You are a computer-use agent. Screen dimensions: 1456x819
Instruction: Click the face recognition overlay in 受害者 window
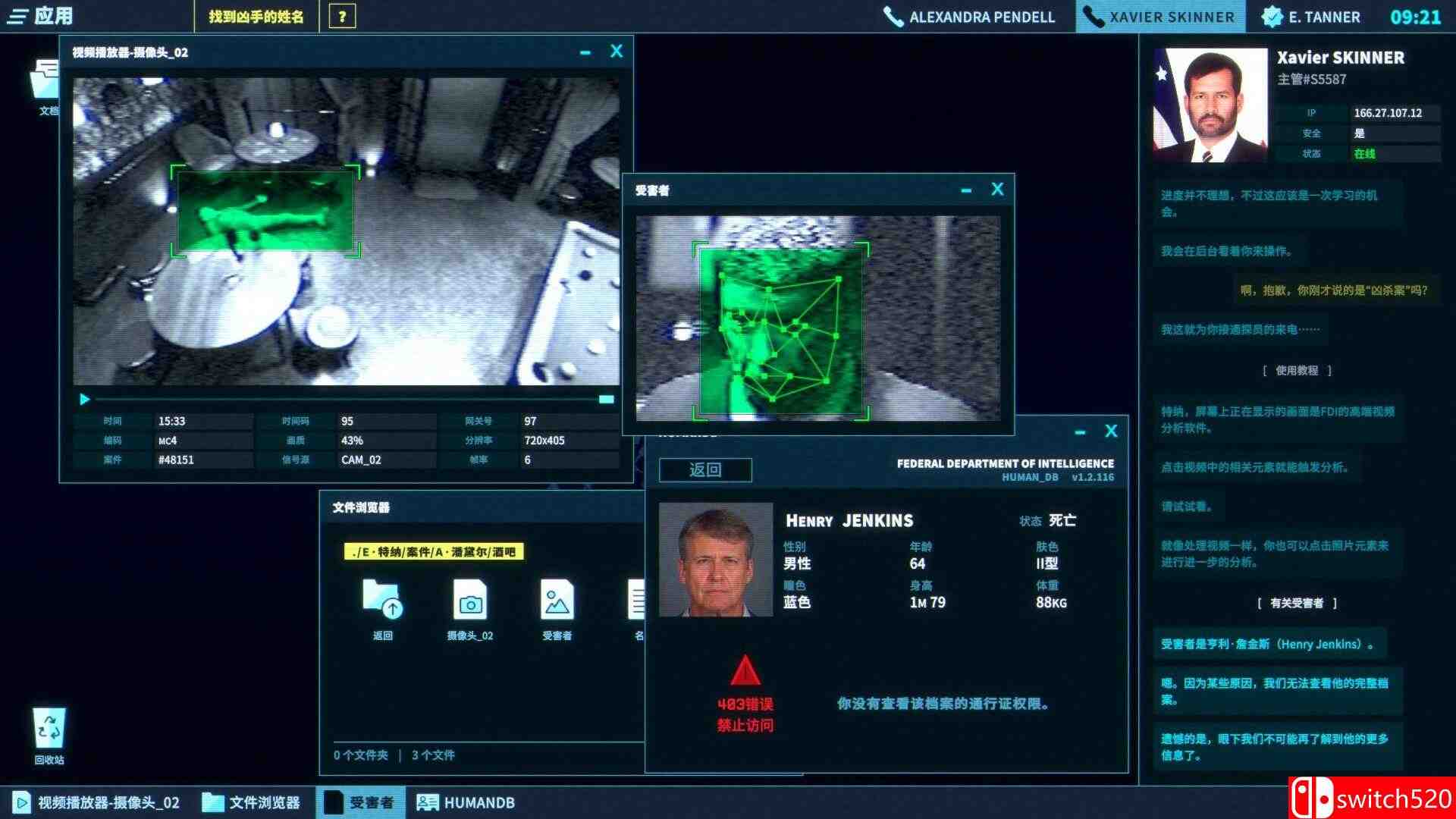780,332
